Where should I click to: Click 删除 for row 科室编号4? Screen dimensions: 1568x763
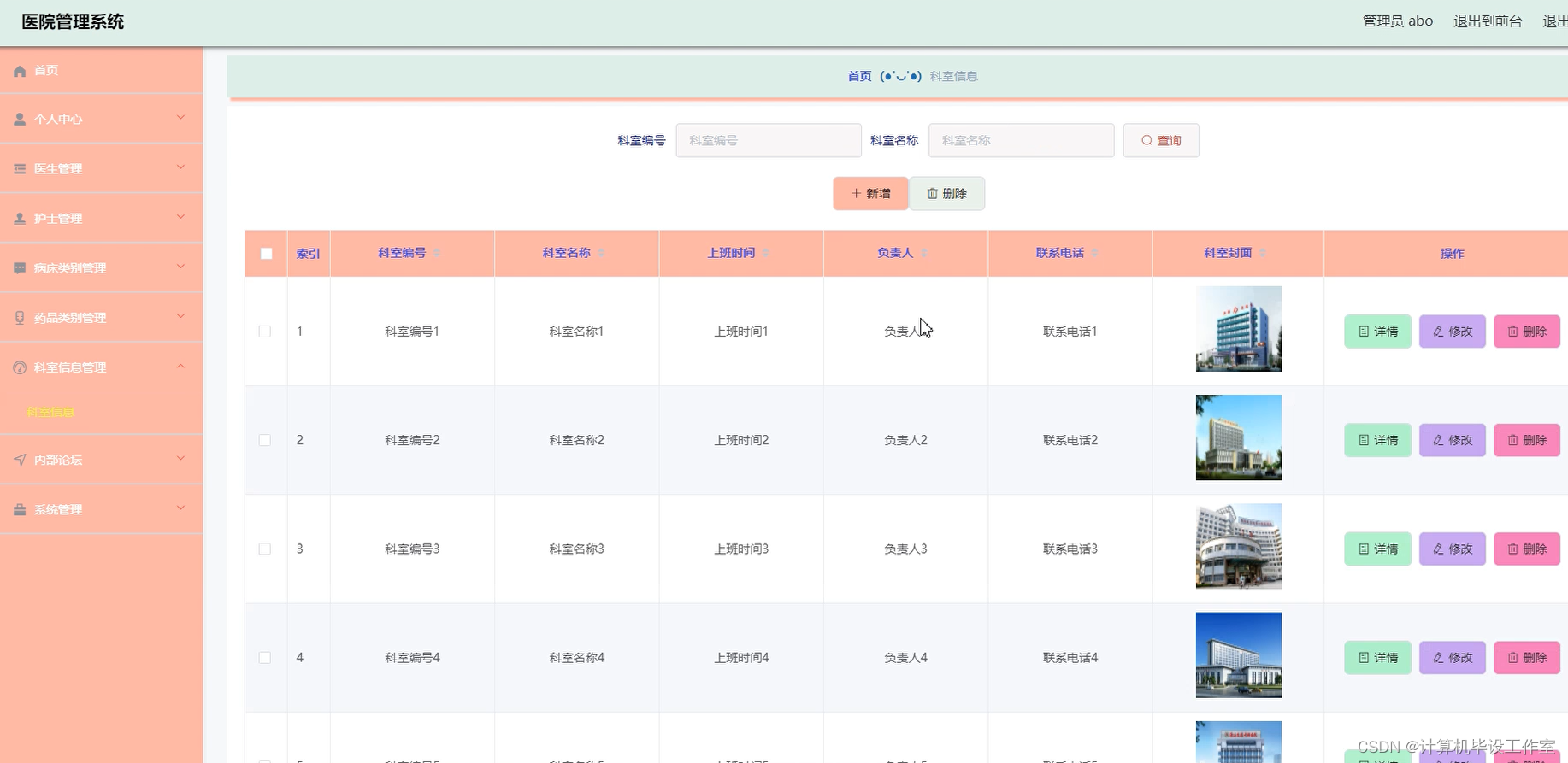tap(1527, 658)
